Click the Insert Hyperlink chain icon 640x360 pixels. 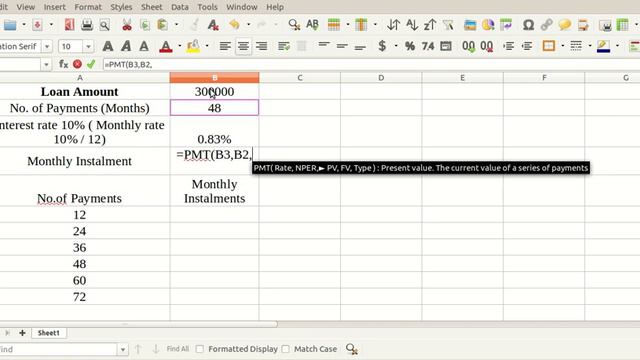click(547, 25)
